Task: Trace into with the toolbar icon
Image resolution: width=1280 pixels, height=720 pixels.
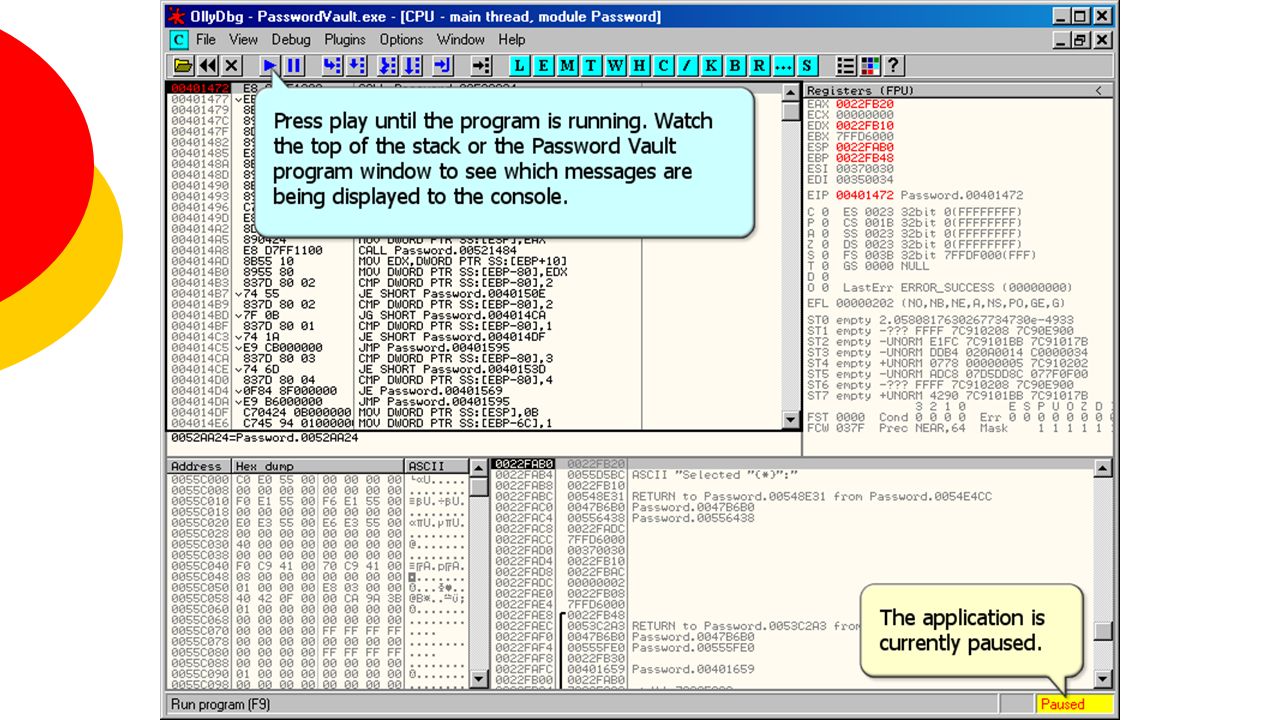Action: tap(389, 66)
